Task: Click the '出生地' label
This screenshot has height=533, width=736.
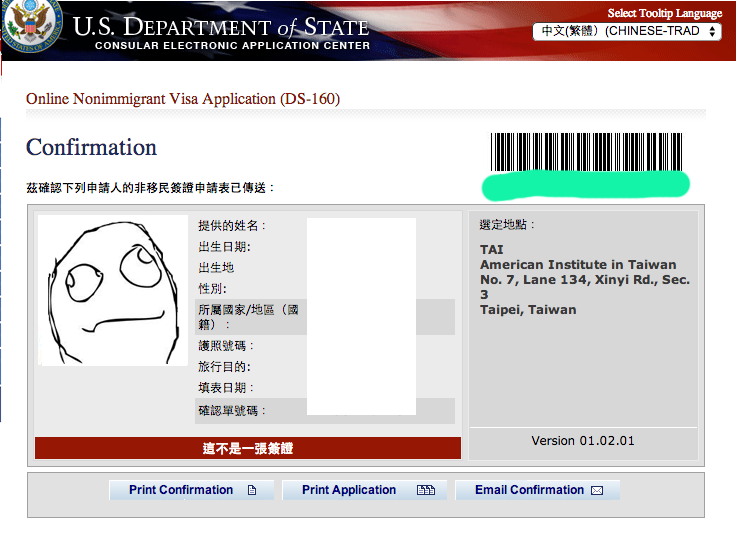Action: pos(216,268)
